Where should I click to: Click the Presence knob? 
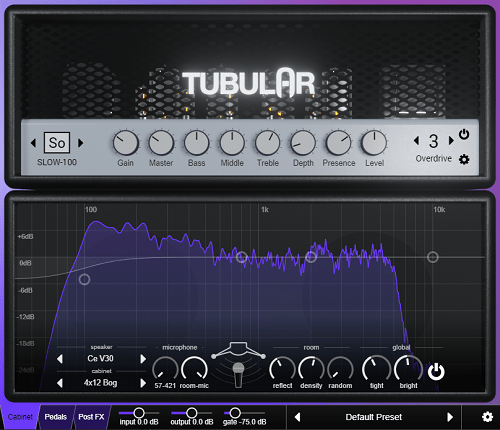(x=339, y=143)
